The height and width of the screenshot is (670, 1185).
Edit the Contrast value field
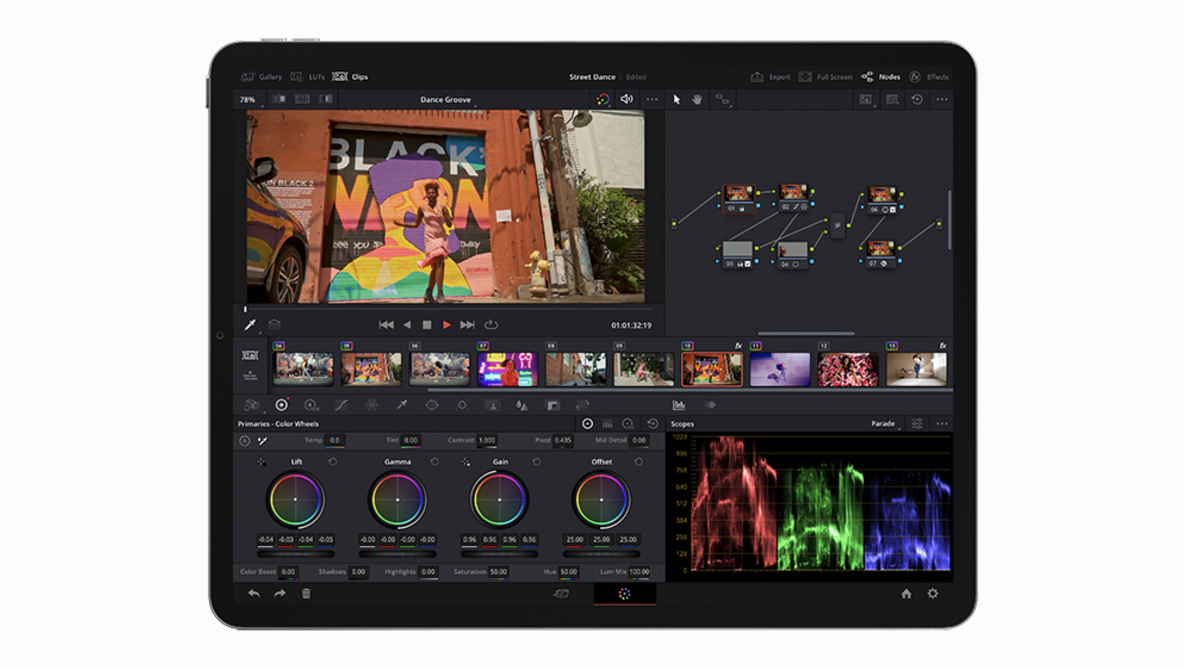click(x=487, y=440)
